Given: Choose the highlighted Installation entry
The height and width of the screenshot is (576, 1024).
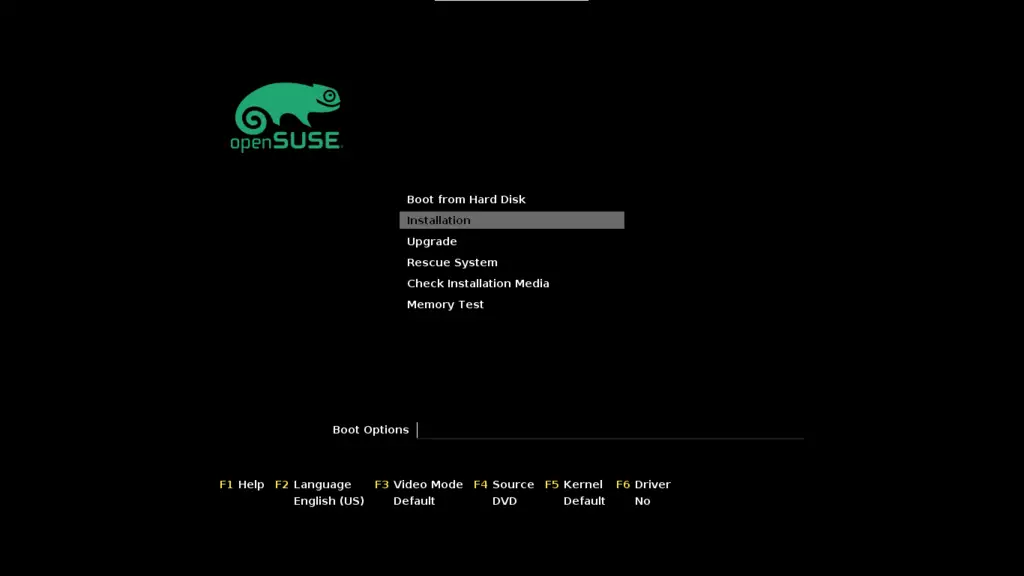Looking at the screenshot, I should click(x=511, y=220).
